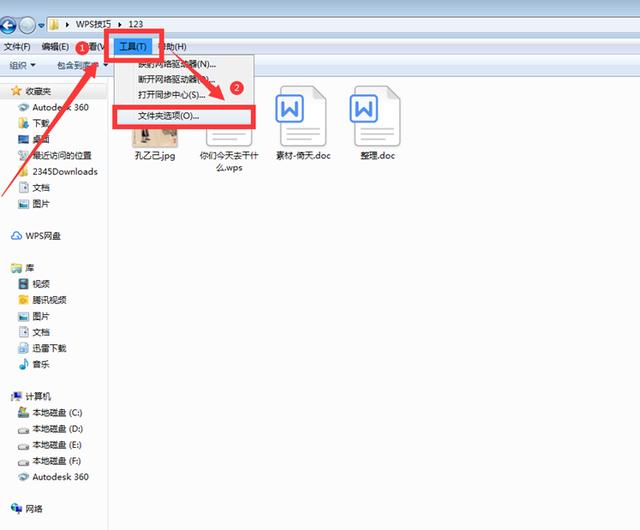Click the 素材-倚天.doc file name label
The height and width of the screenshot is (530, 640).
(x=303, y=156)
